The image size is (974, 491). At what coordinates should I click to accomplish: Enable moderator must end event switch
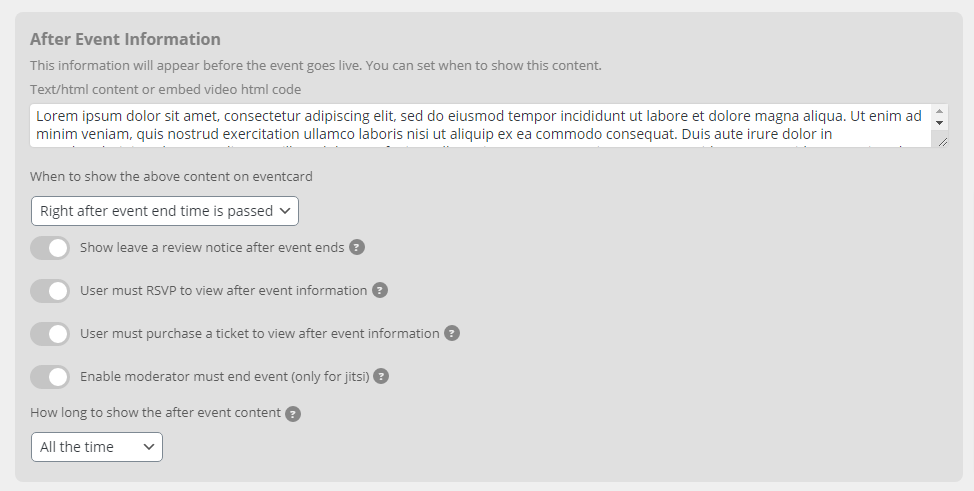point(50,377)
